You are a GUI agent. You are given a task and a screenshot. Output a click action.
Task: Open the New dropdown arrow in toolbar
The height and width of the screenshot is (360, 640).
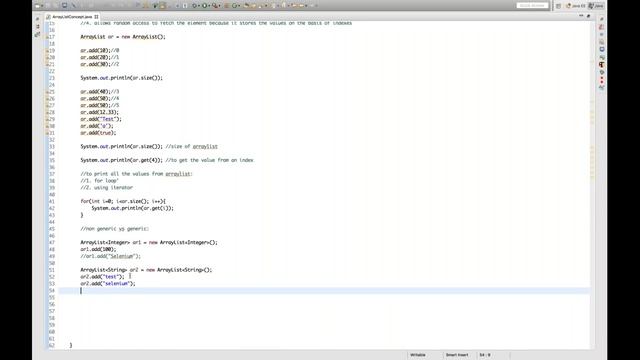point(42,6)
